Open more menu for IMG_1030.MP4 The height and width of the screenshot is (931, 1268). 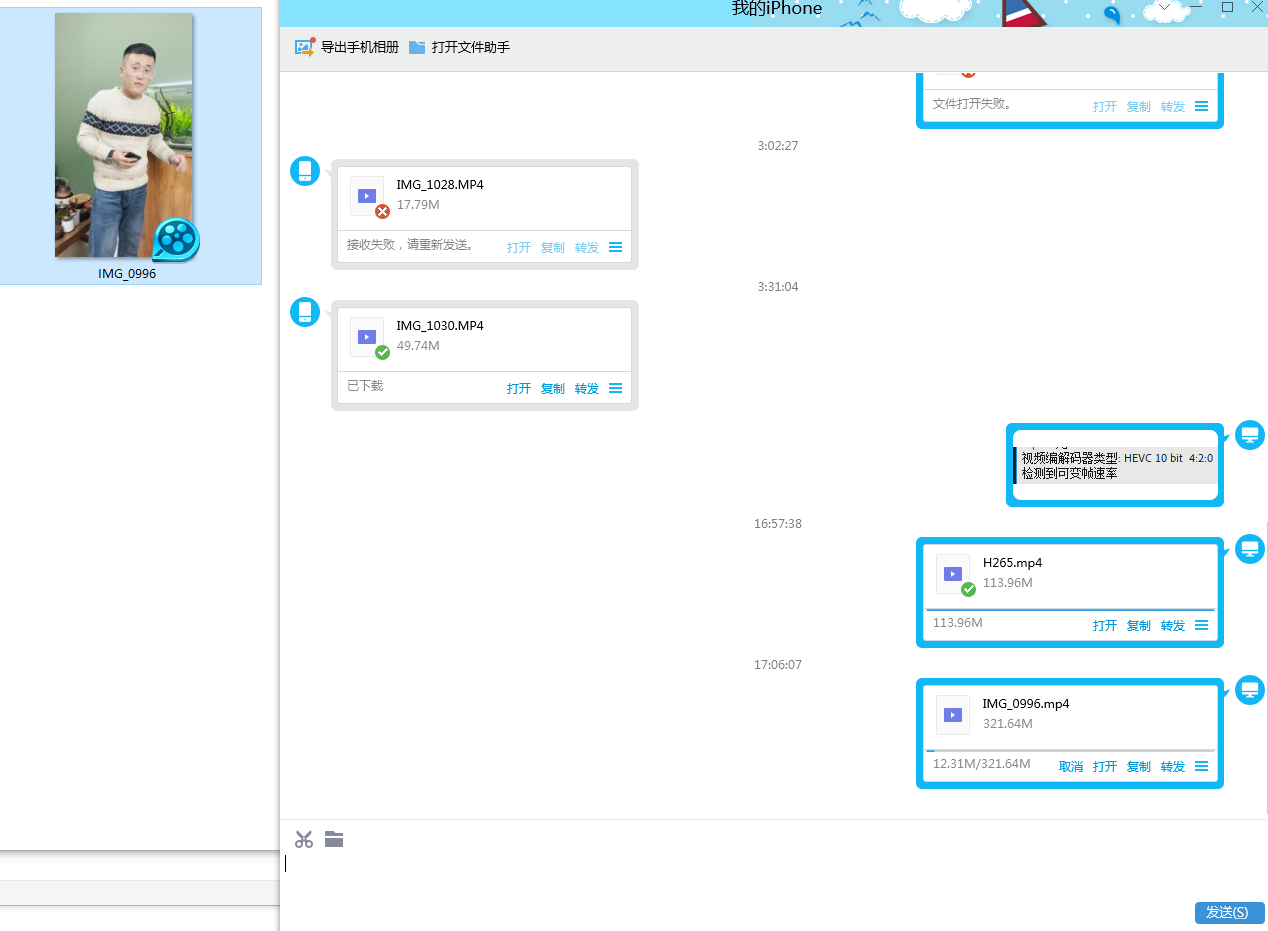[x=616, y=388]
